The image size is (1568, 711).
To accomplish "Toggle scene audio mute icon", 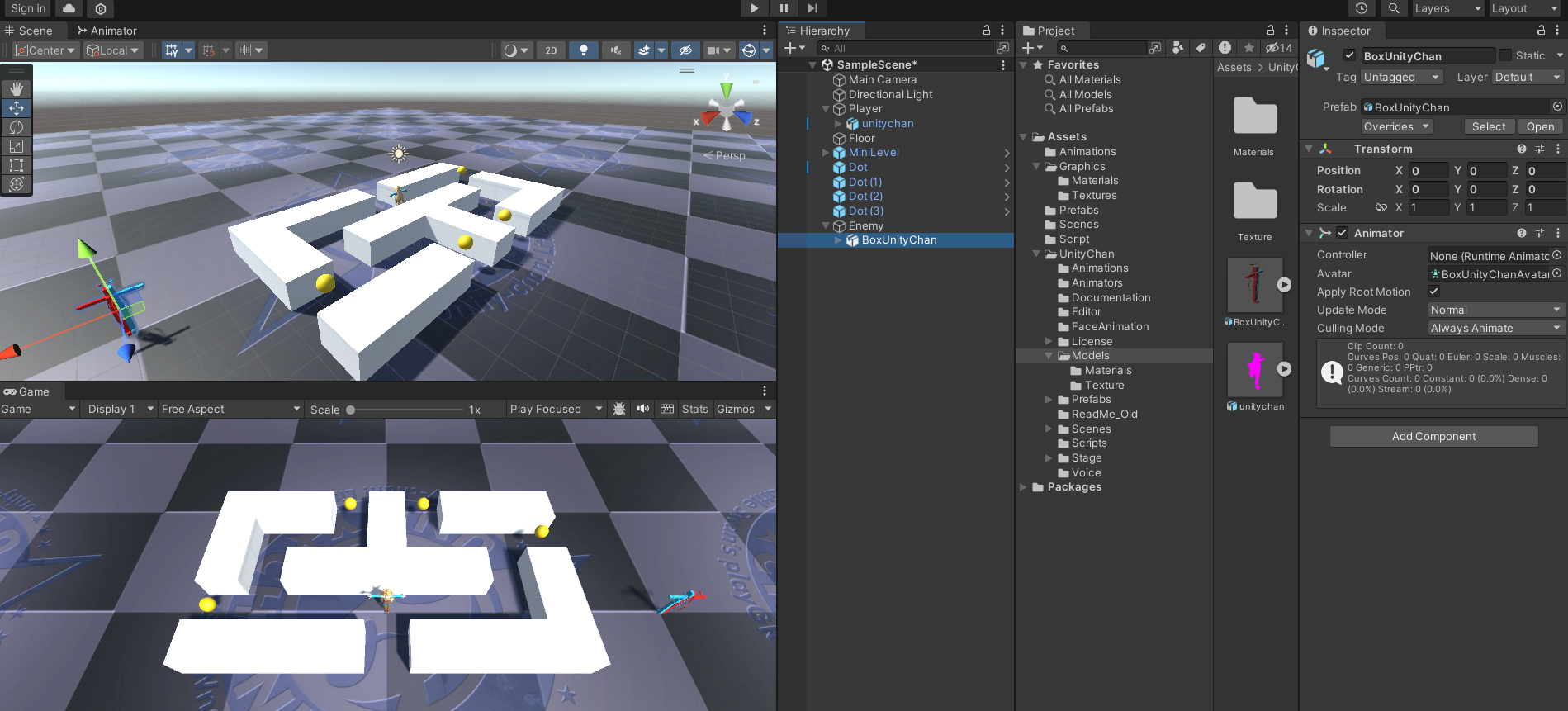I will [615, 50].
